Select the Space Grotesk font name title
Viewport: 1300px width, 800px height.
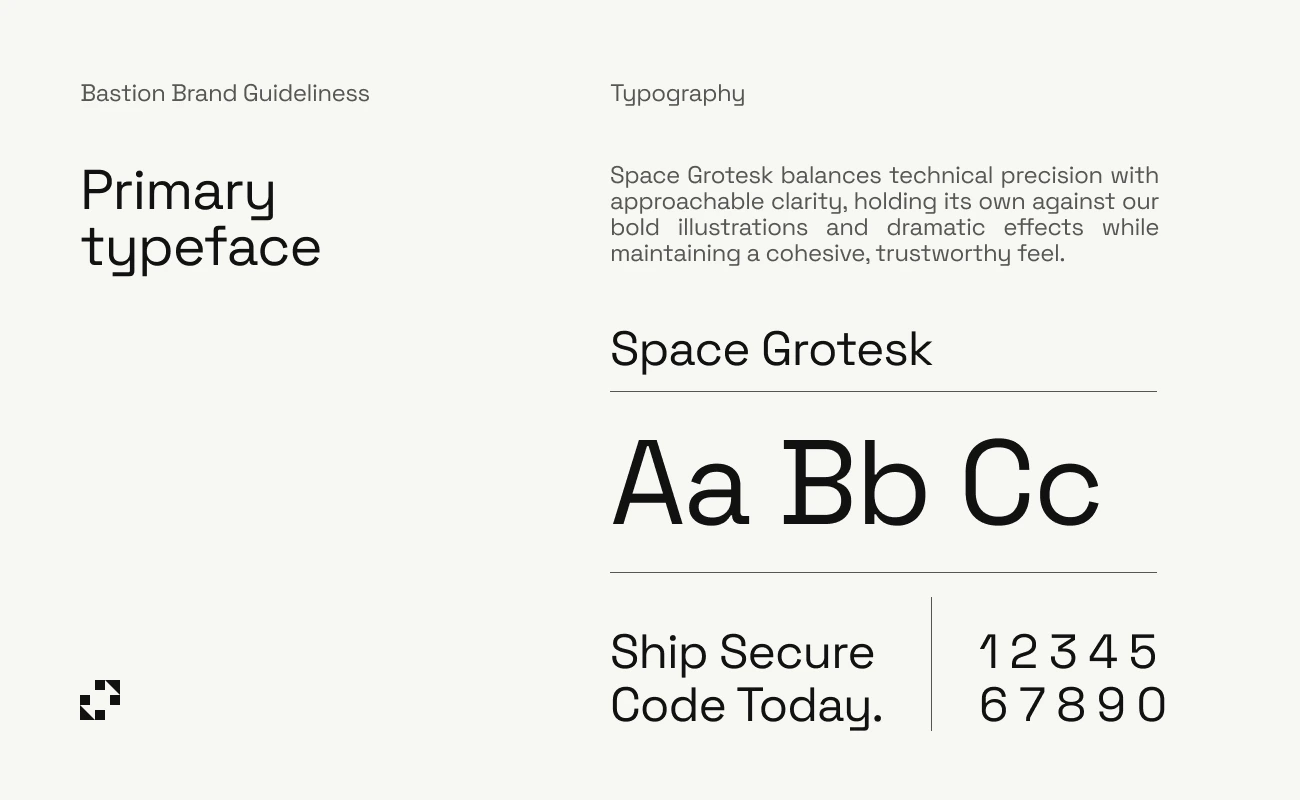pyautogui.click(x=771, y=349)
